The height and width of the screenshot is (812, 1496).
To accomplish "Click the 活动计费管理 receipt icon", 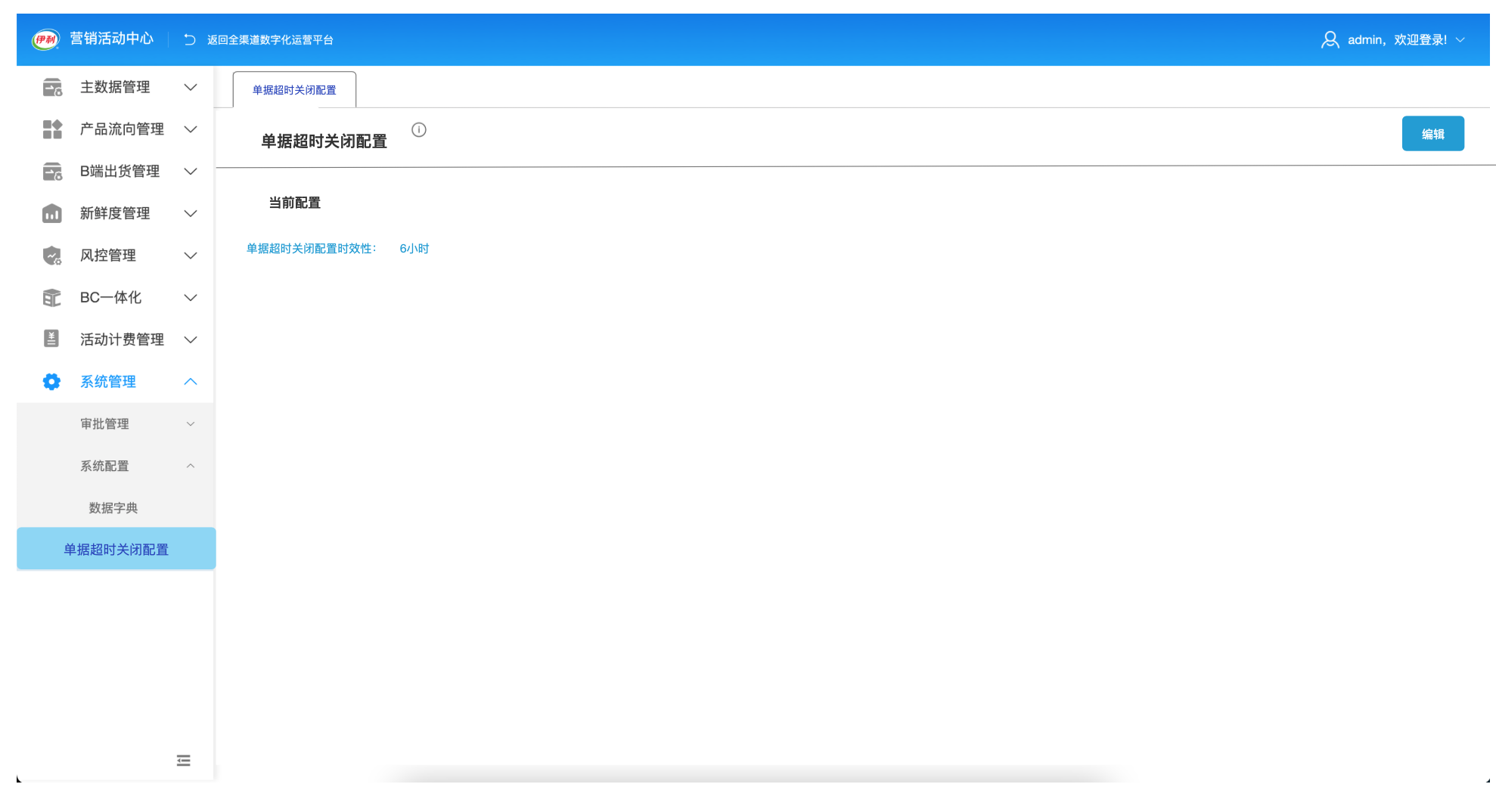I will click(52, 339).
